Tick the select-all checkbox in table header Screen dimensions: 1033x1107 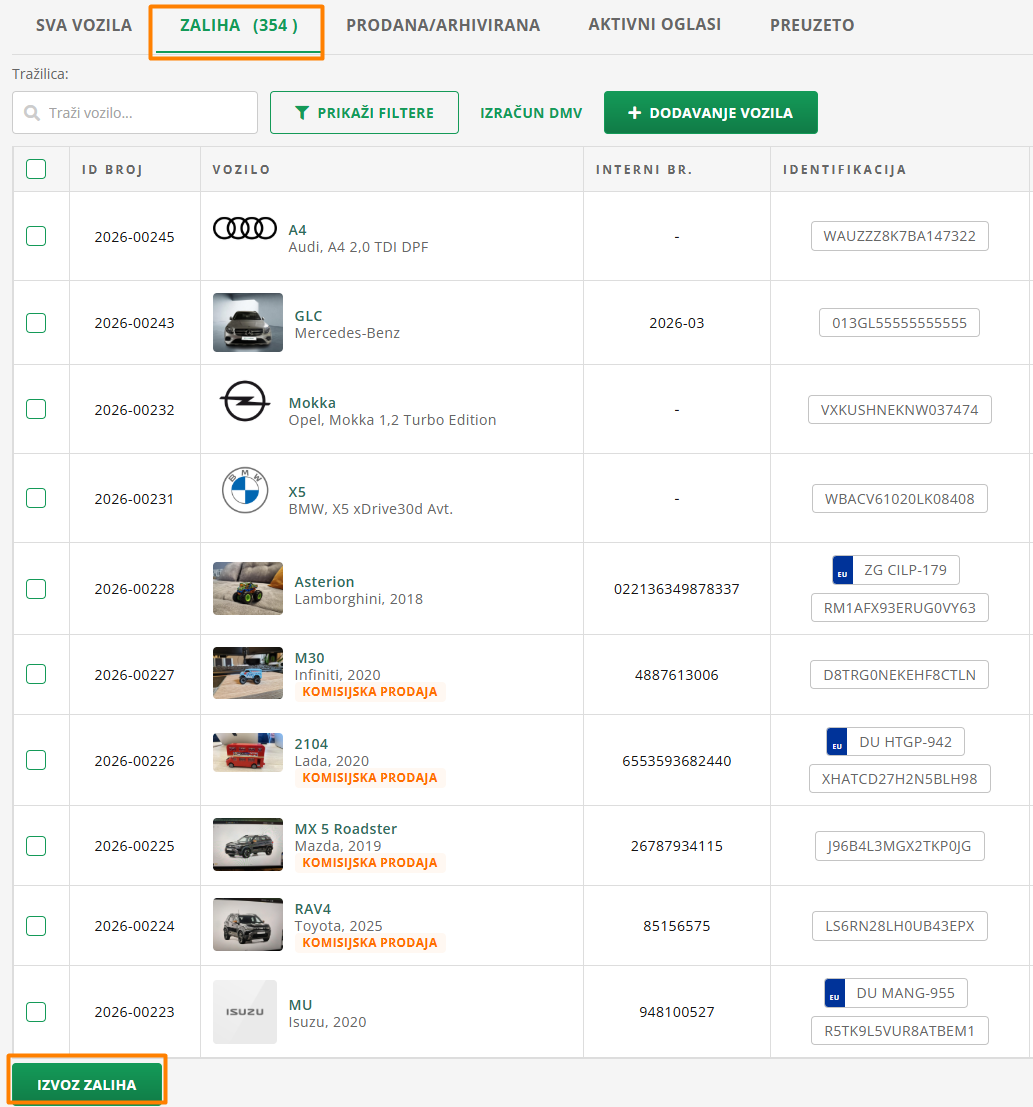pyautogui.click(x=36, y=169)
